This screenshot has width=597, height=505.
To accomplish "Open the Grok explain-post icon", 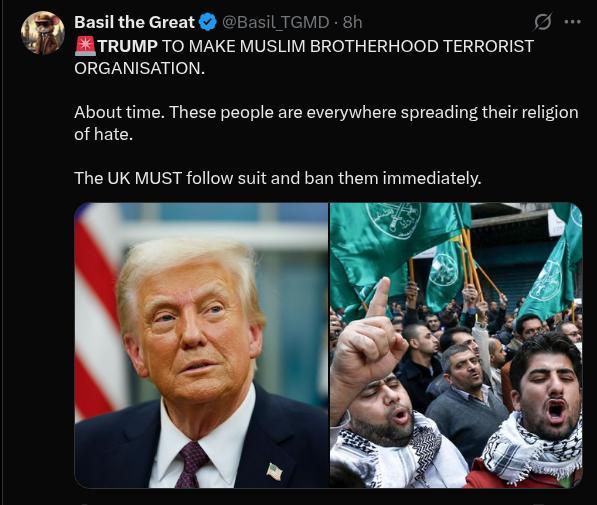I will tap(542, 22).
